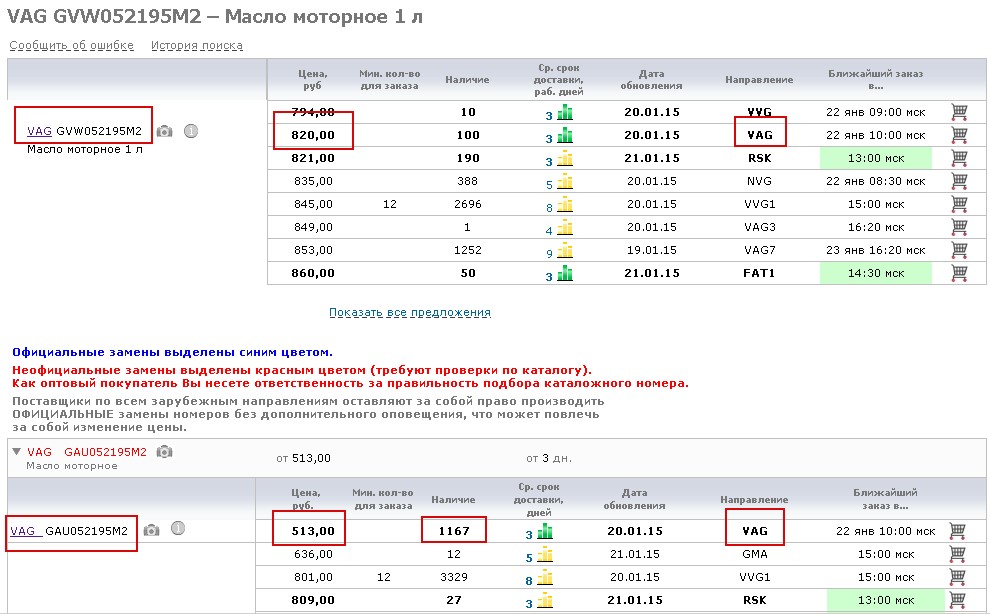Click 'Дата обновления' header in top table
This screenshot has height=614, width=990.
click(652, 80)
